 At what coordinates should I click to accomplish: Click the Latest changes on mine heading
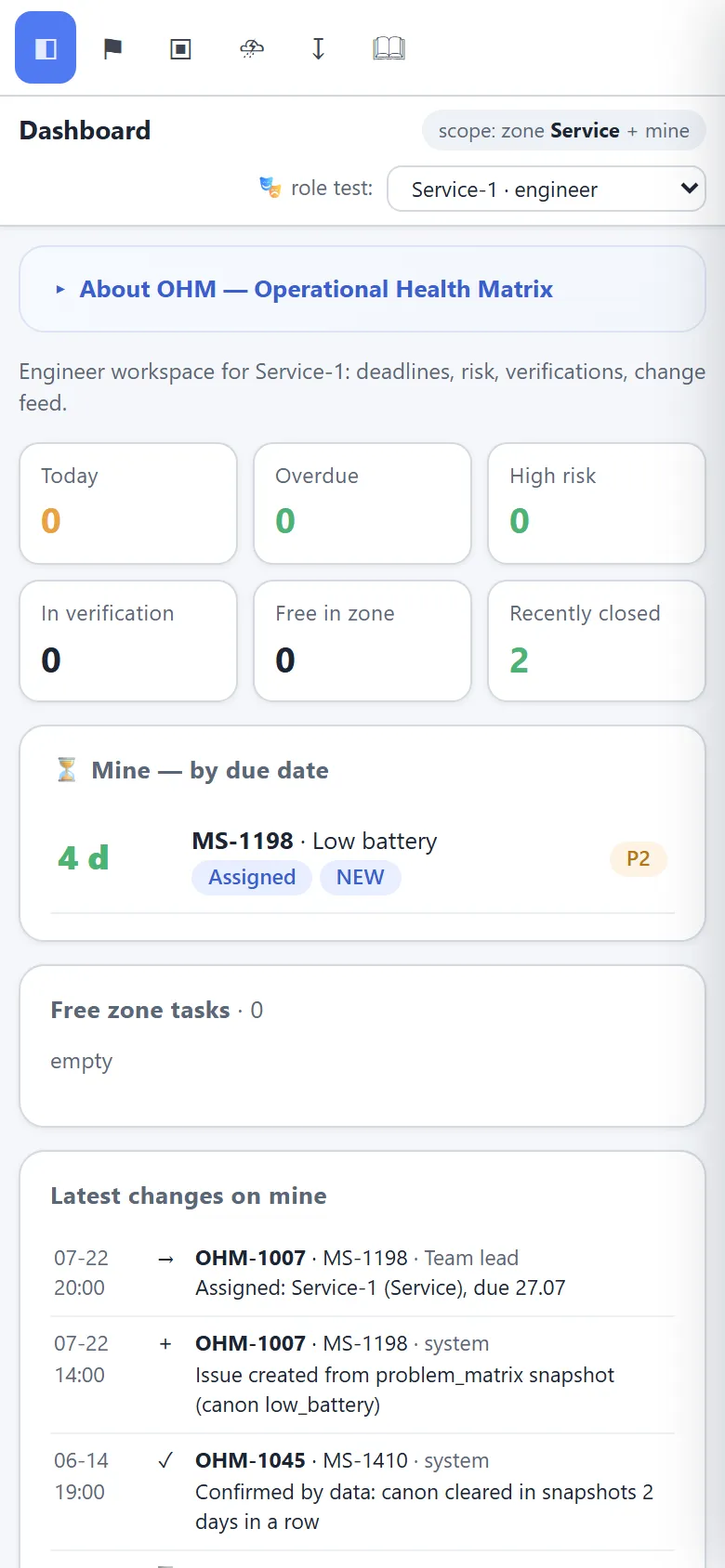click(189, 1196)
